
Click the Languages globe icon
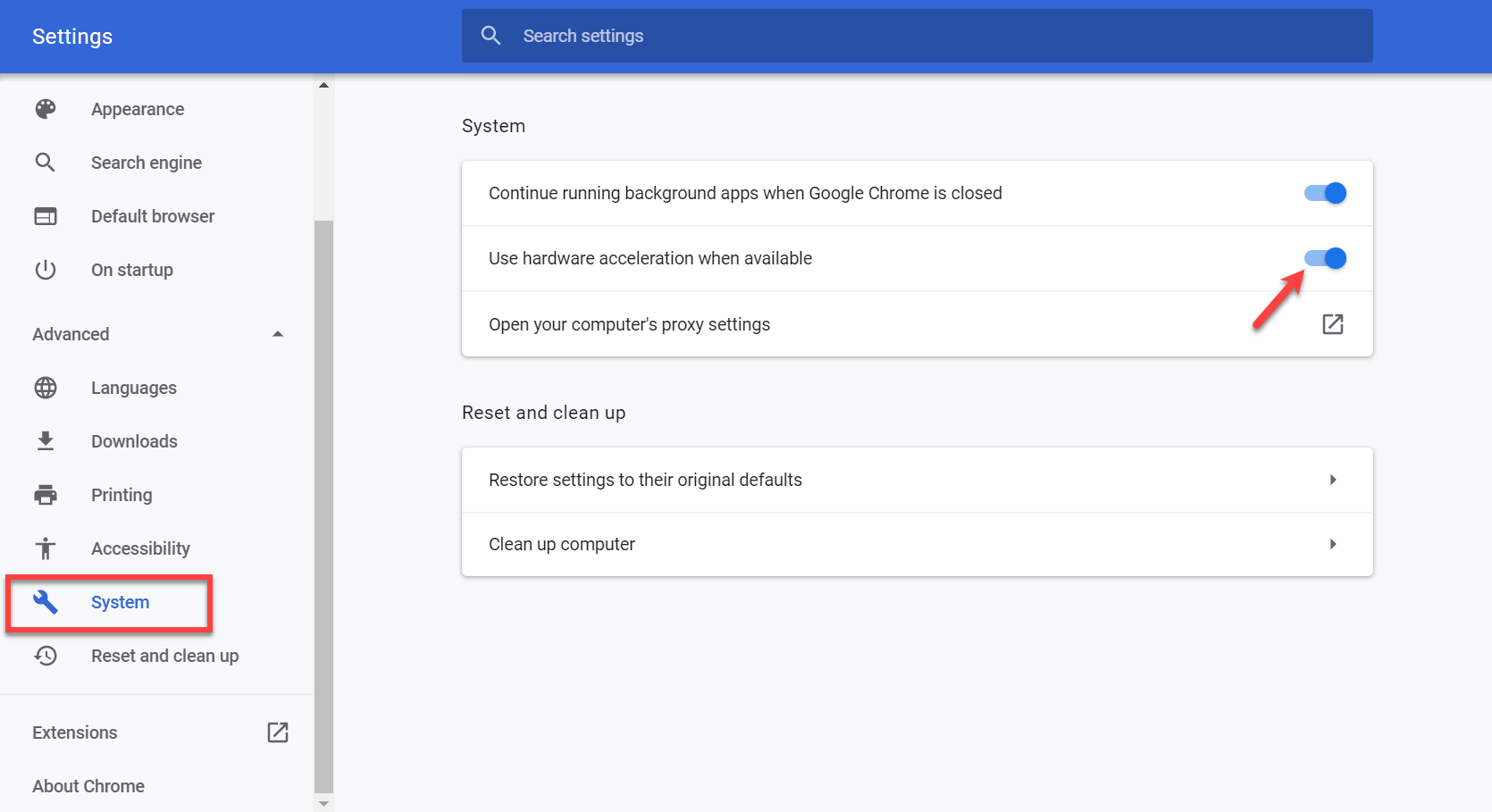[46, 388]
